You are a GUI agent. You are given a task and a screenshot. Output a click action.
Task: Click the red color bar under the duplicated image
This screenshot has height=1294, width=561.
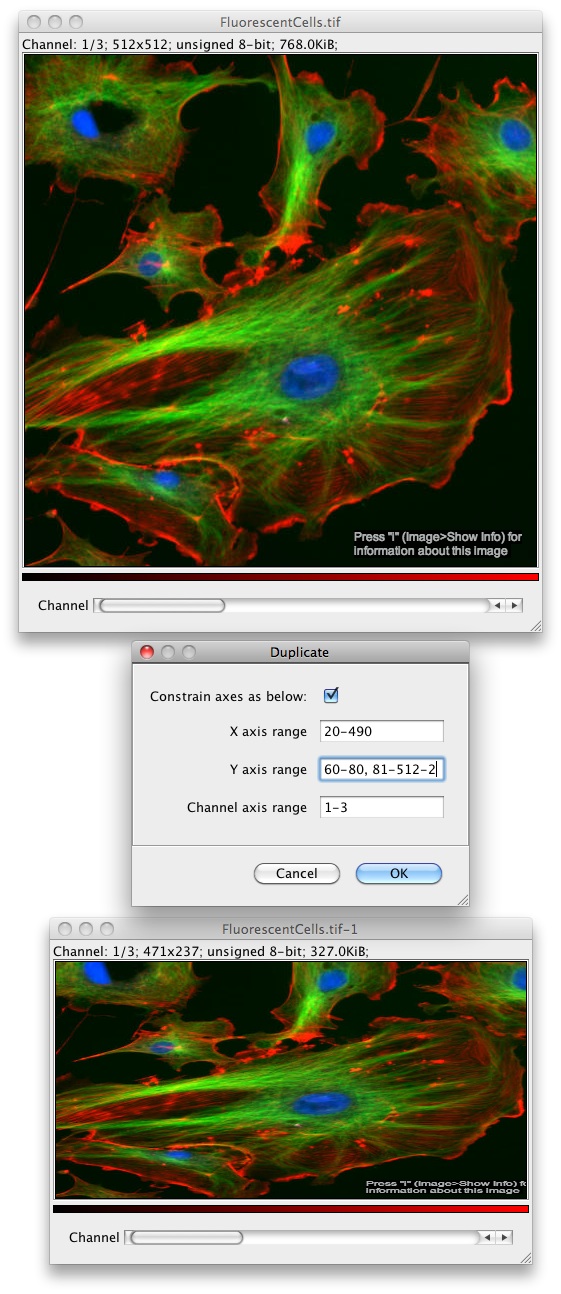(x=291, y=1209)
